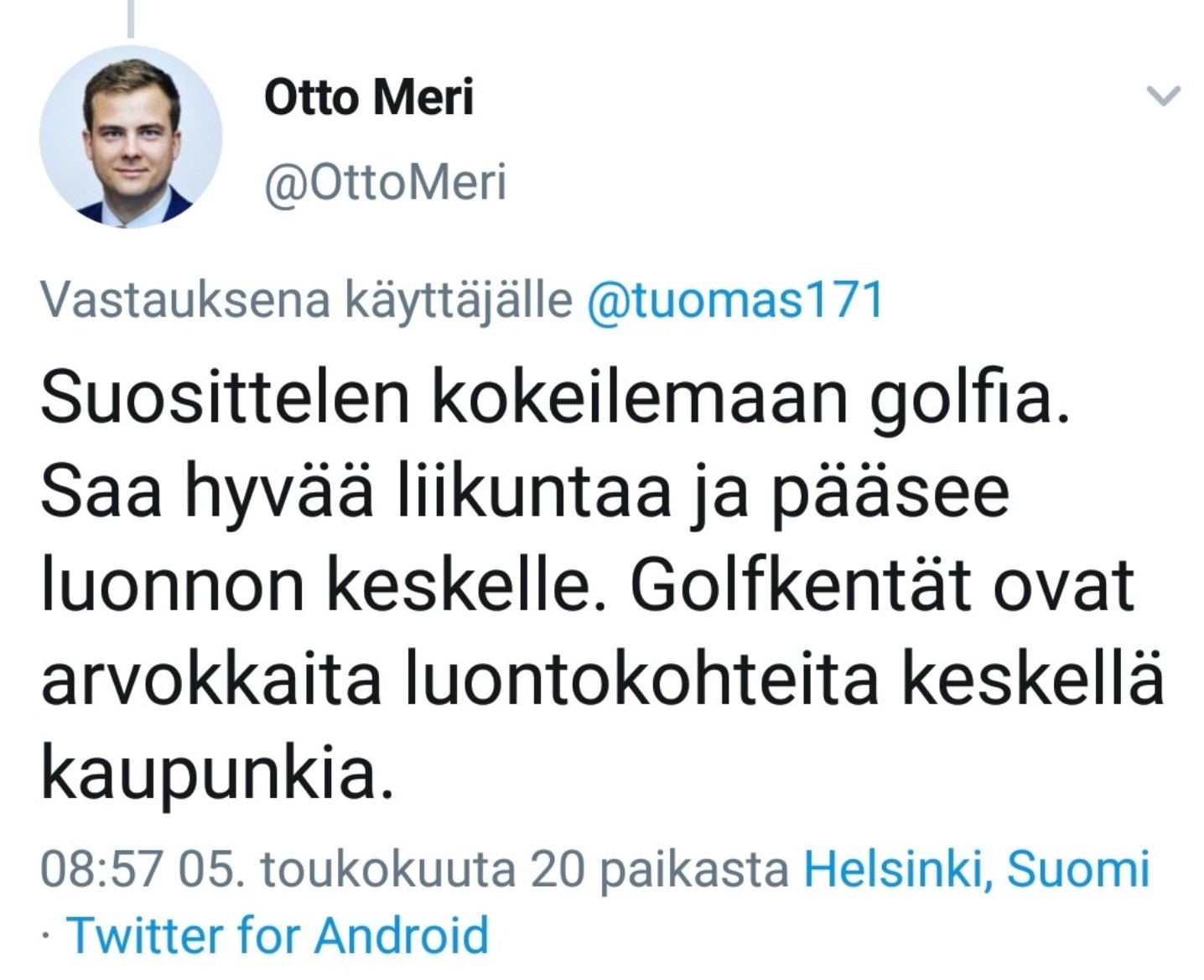Open Otto Meri's profile picture
Image resolution: width=1204 pixels, height=980 pixels.
[x=131, y=137]
